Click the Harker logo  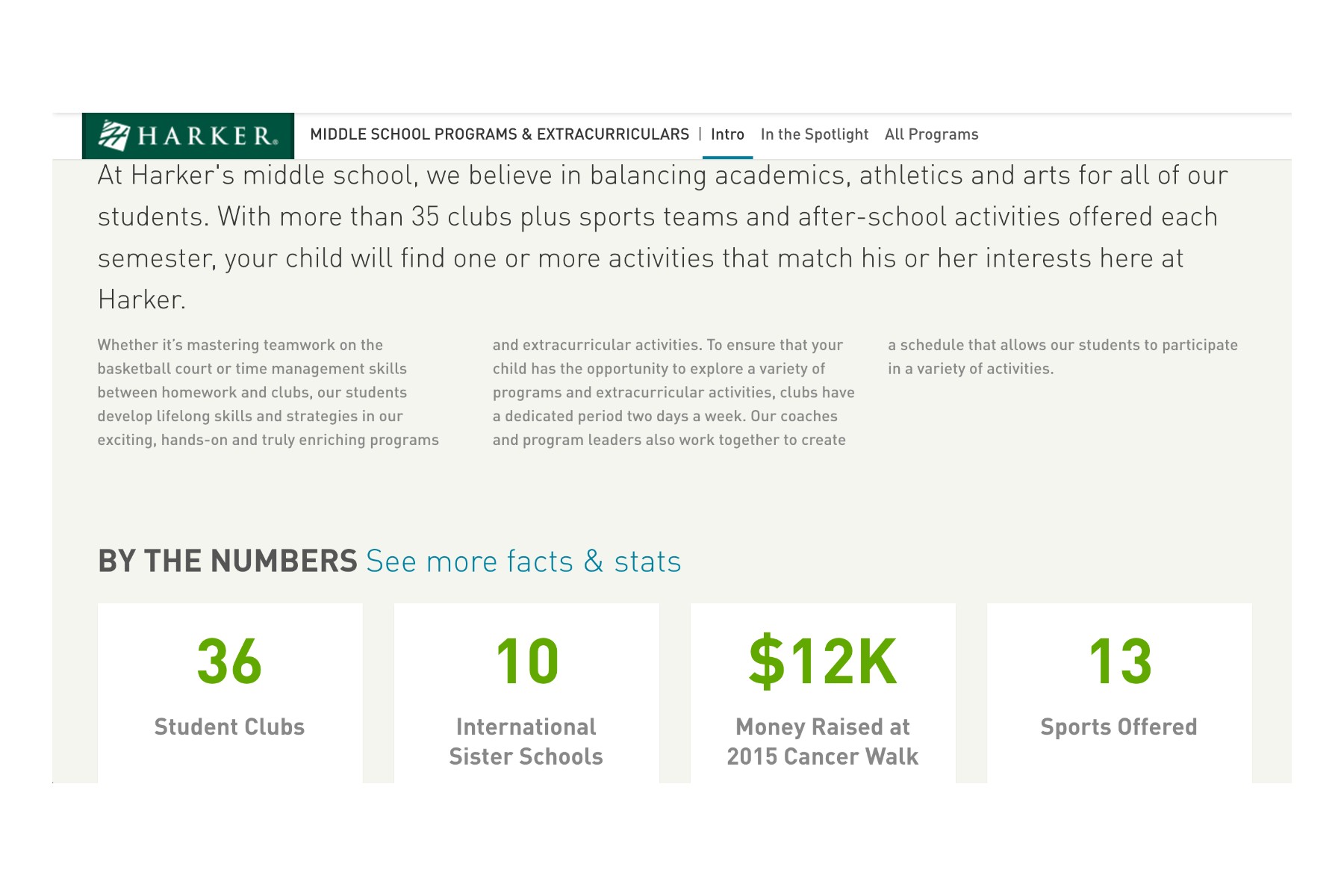[x=188, y=136]
